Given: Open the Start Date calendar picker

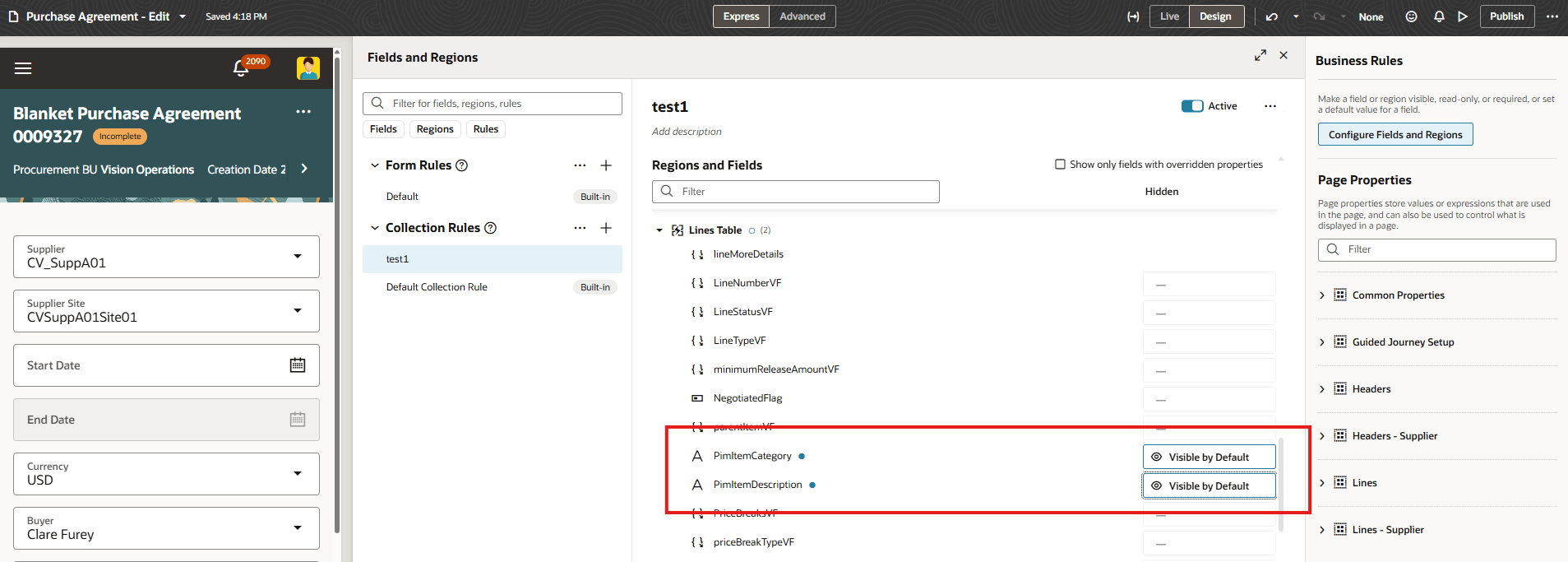Looking at the screenshot, I should (x=298, y=365).
